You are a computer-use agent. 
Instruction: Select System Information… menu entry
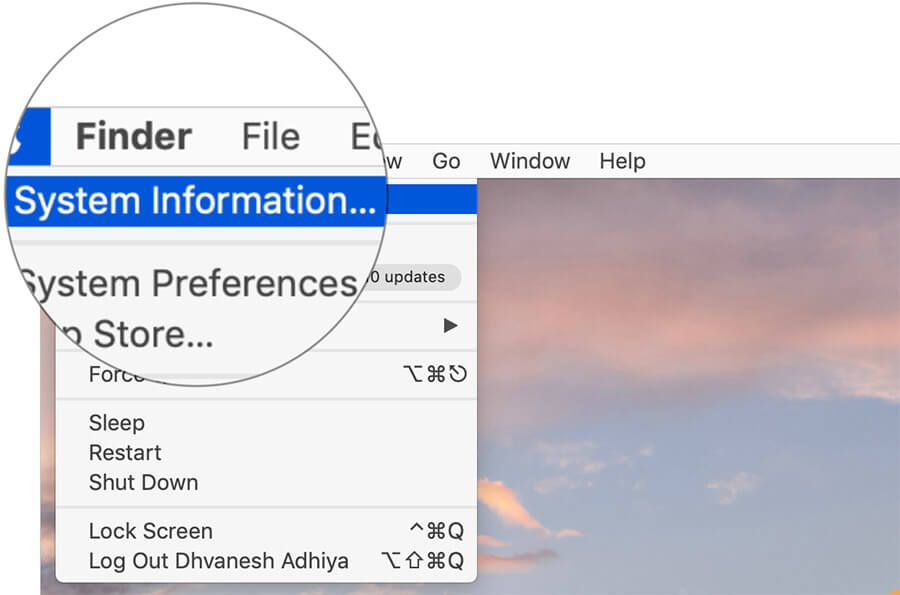195,201
